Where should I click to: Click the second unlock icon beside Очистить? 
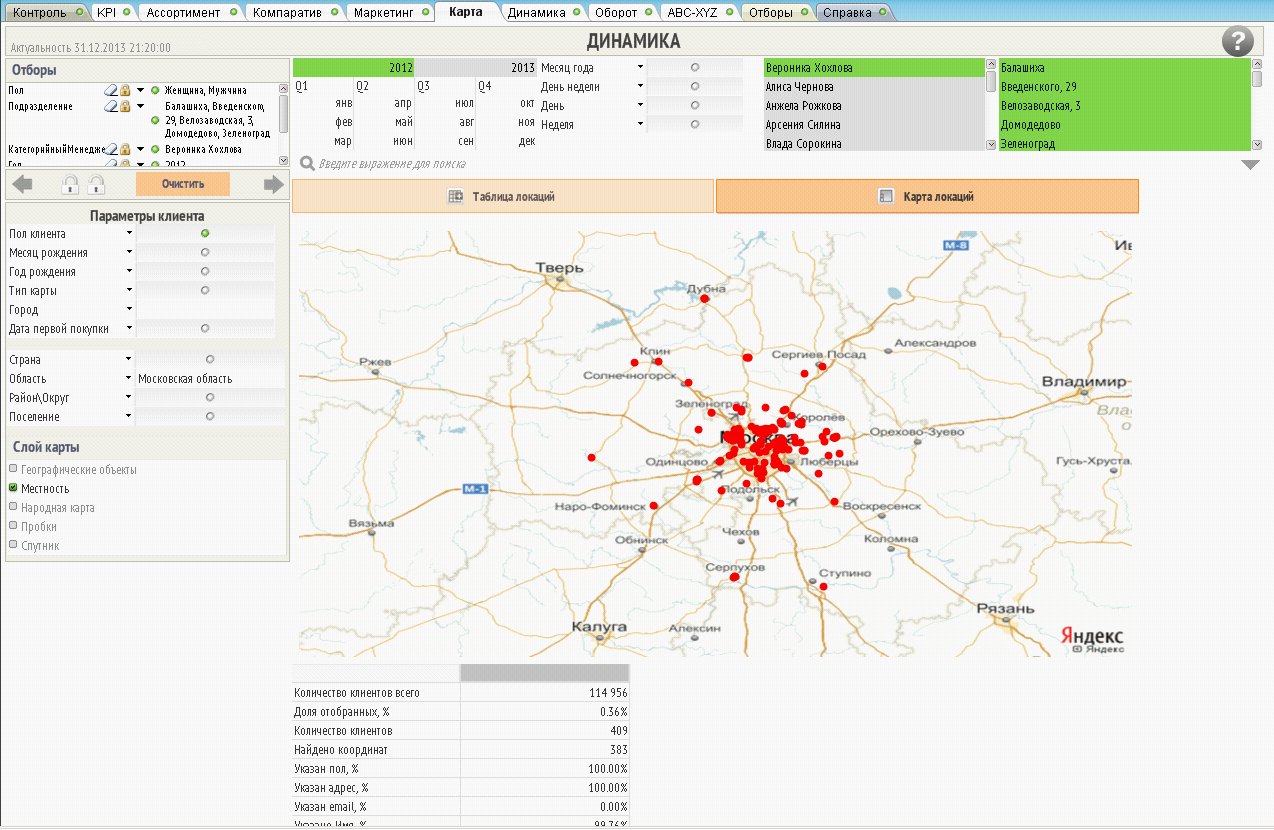pos(97,184)
